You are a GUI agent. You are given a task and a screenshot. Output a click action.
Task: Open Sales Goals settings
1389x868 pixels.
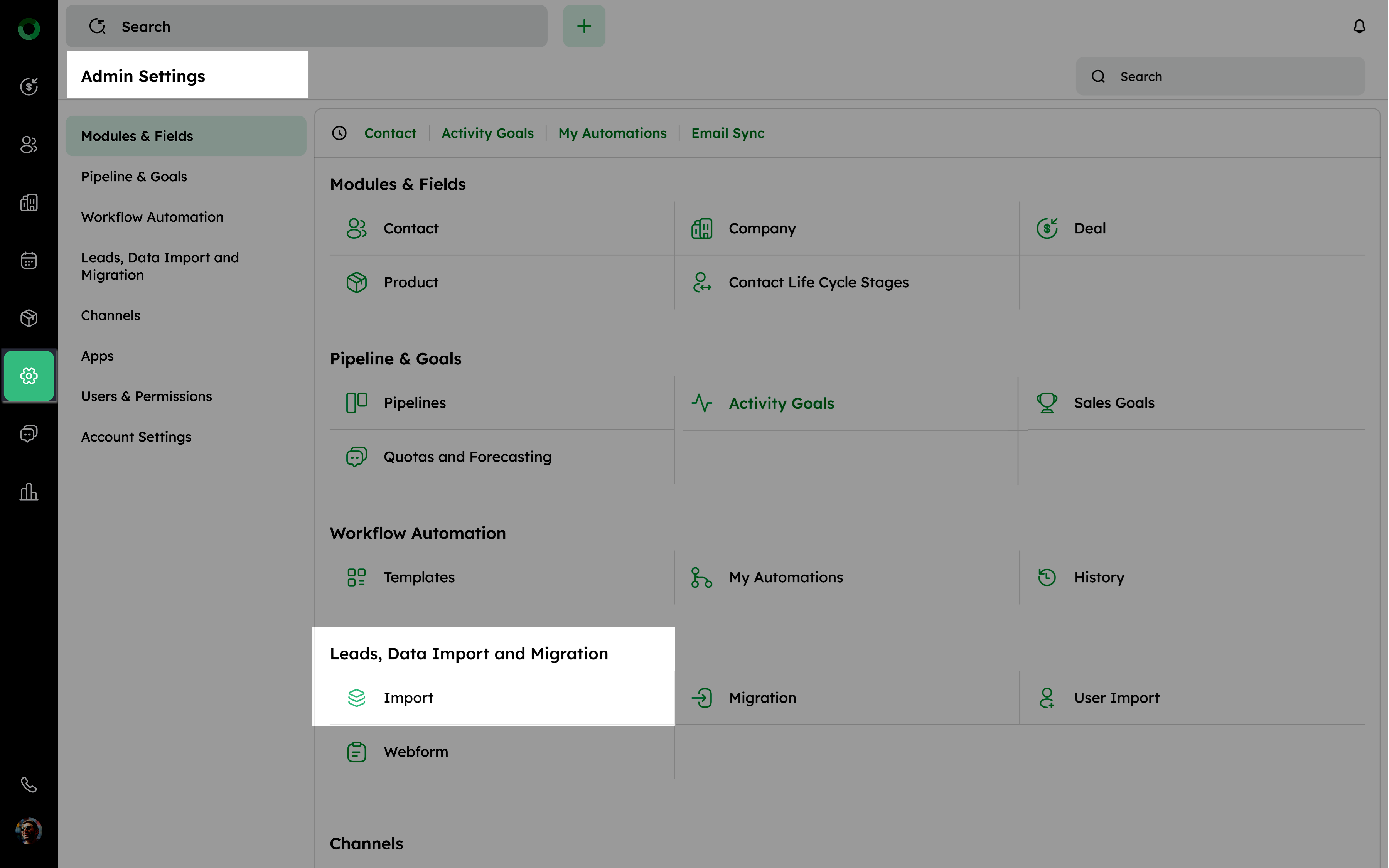tap(1114, 403)
